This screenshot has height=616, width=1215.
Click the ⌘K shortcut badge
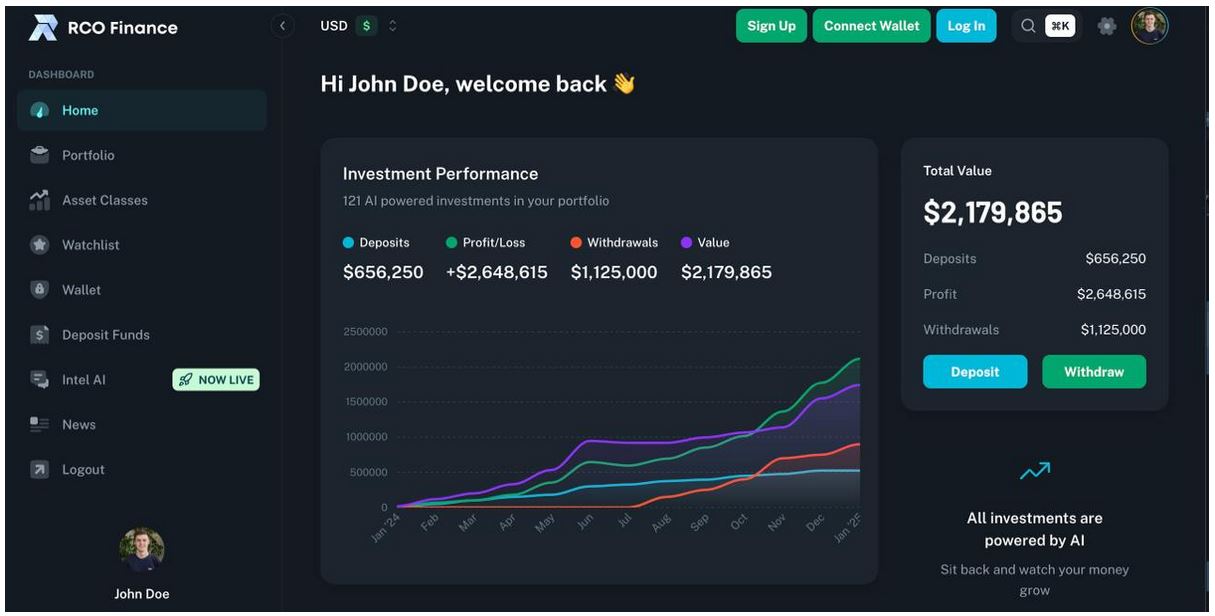pos(1060,26)
